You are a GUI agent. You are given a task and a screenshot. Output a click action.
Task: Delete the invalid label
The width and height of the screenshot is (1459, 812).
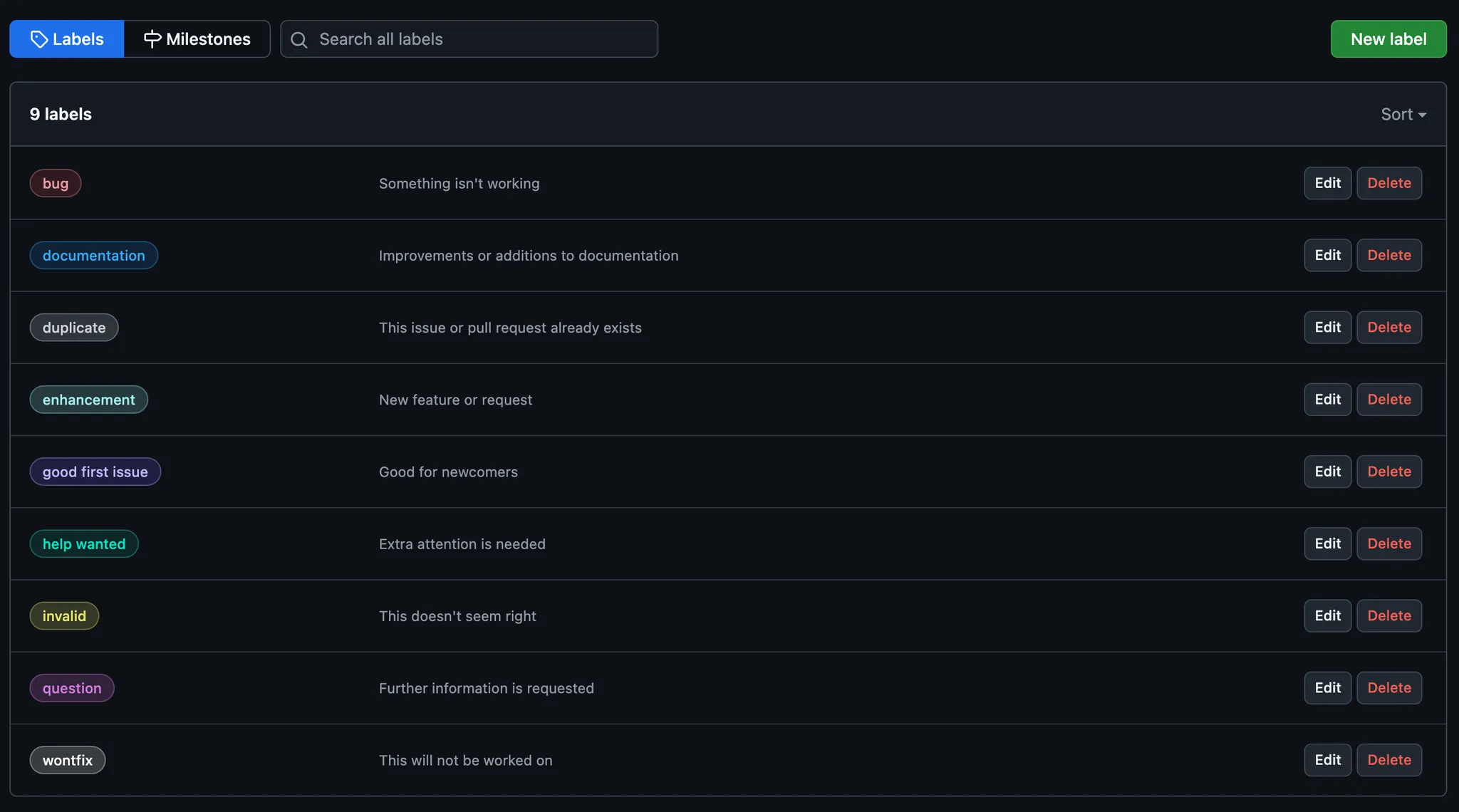pyautogui.click(x=1388, y=615)
